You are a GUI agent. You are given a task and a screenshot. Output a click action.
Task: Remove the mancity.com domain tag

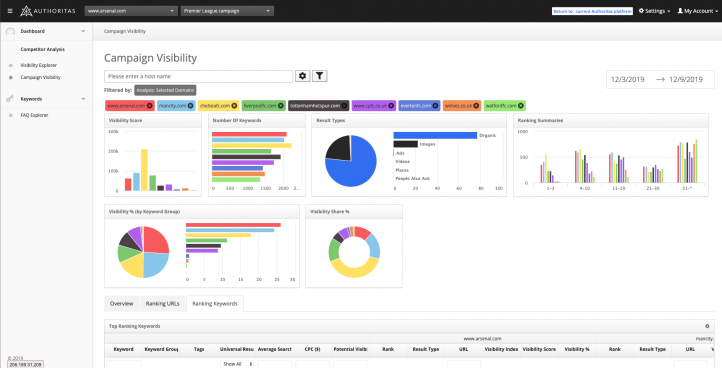coord(190,106)
